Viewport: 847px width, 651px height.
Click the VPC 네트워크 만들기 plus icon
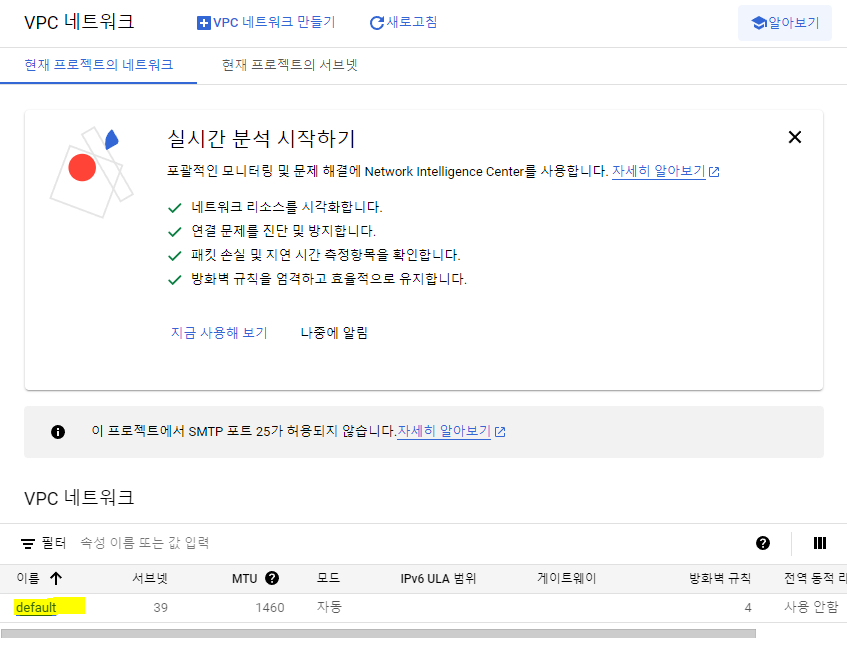204,23
